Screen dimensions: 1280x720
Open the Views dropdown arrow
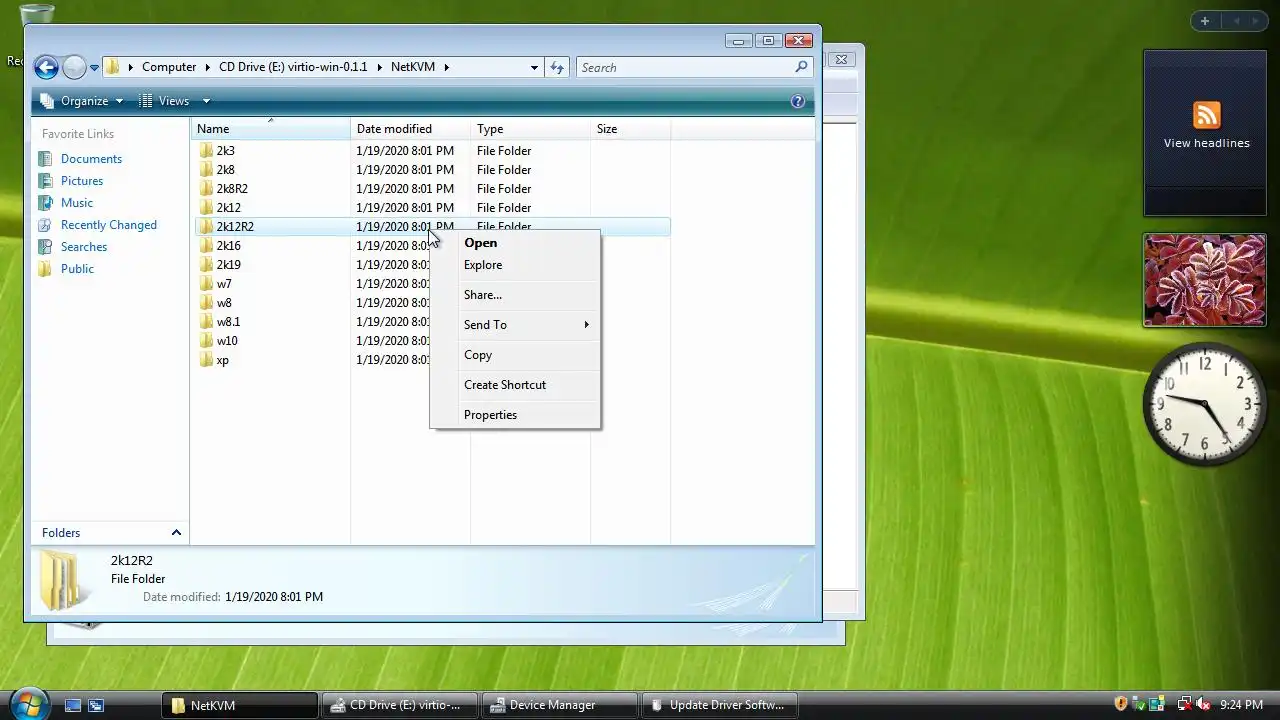click(x=206, y=101)
